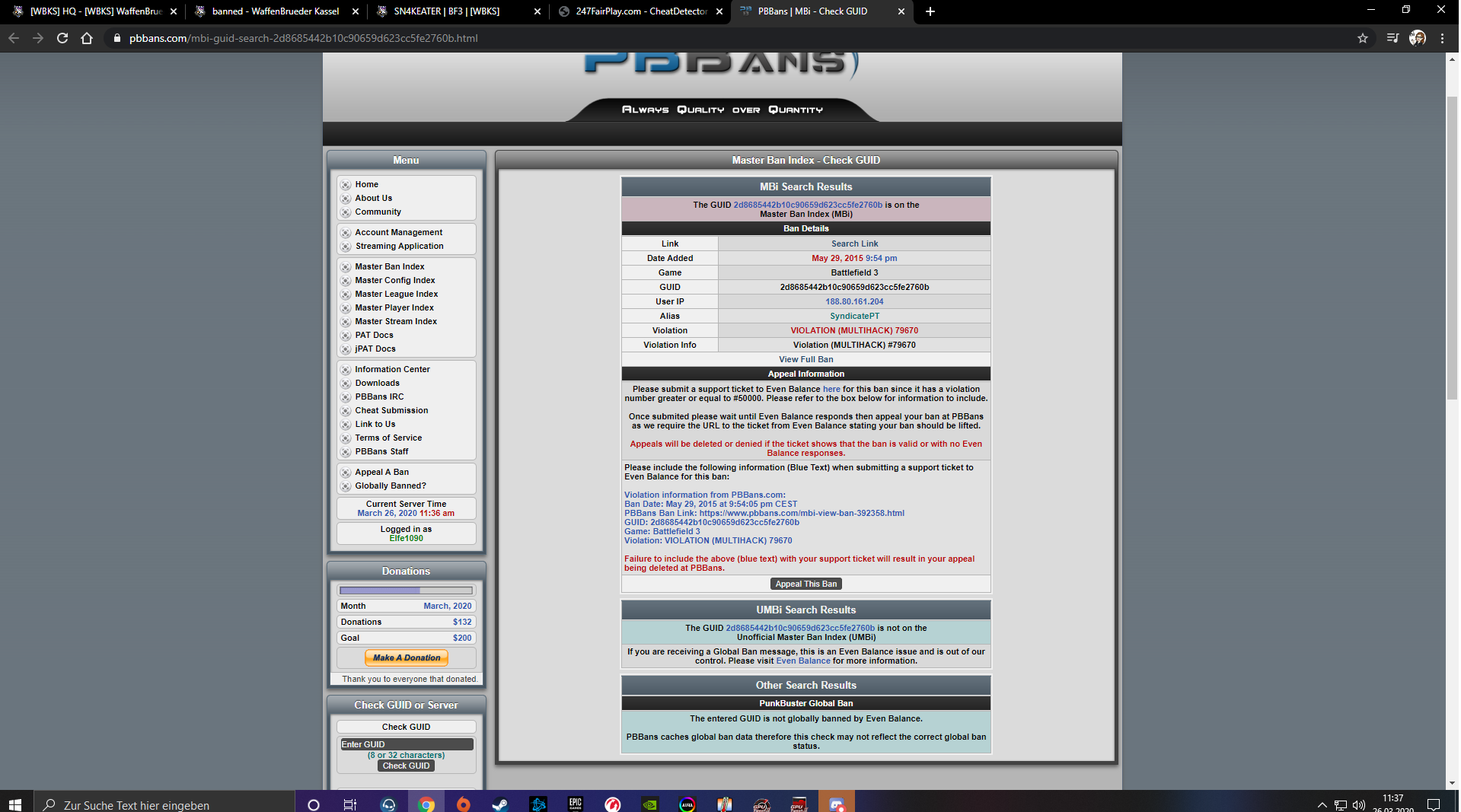Open the Windows Start menu
This screenshot has width=1461, height=812.
15,804
